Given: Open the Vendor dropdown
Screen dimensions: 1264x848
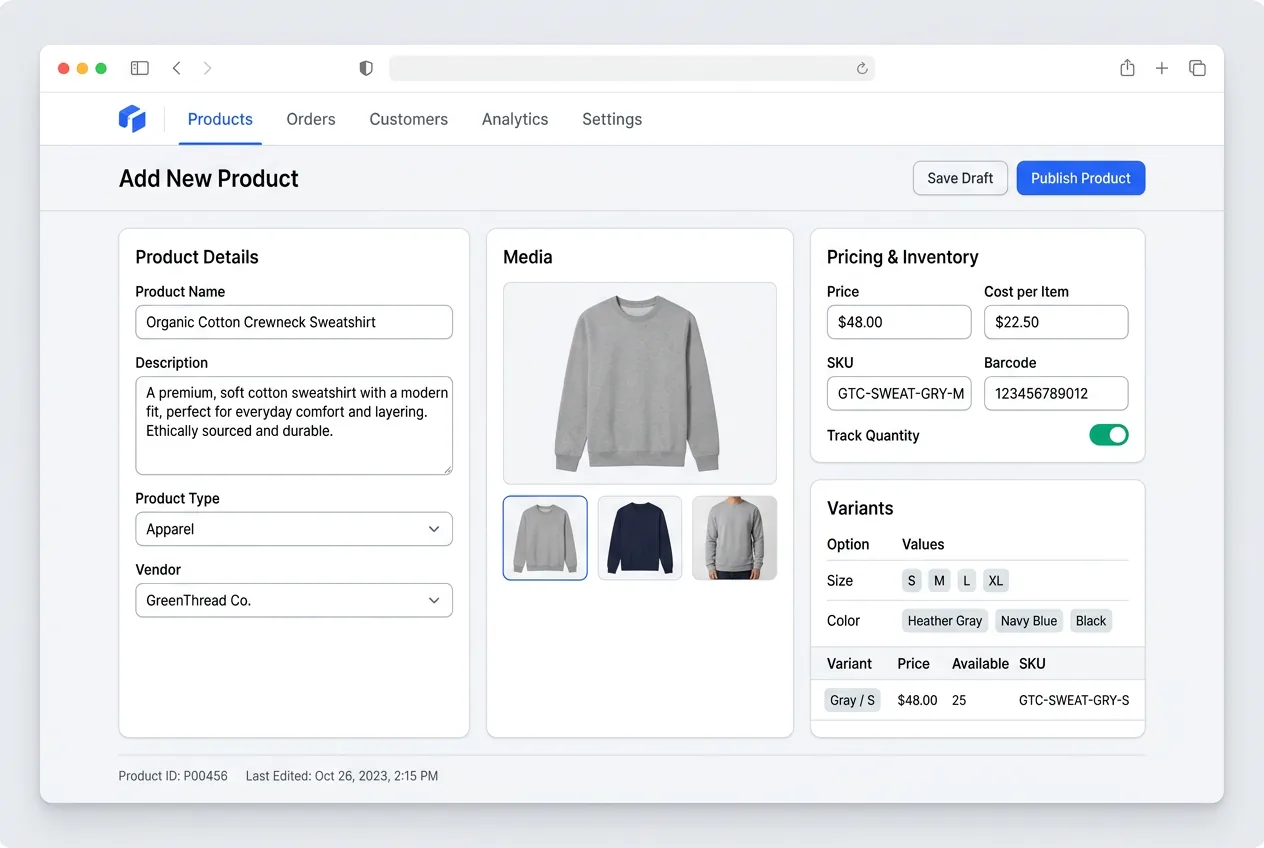Looking at the screenshot, I should click(293, 600).
